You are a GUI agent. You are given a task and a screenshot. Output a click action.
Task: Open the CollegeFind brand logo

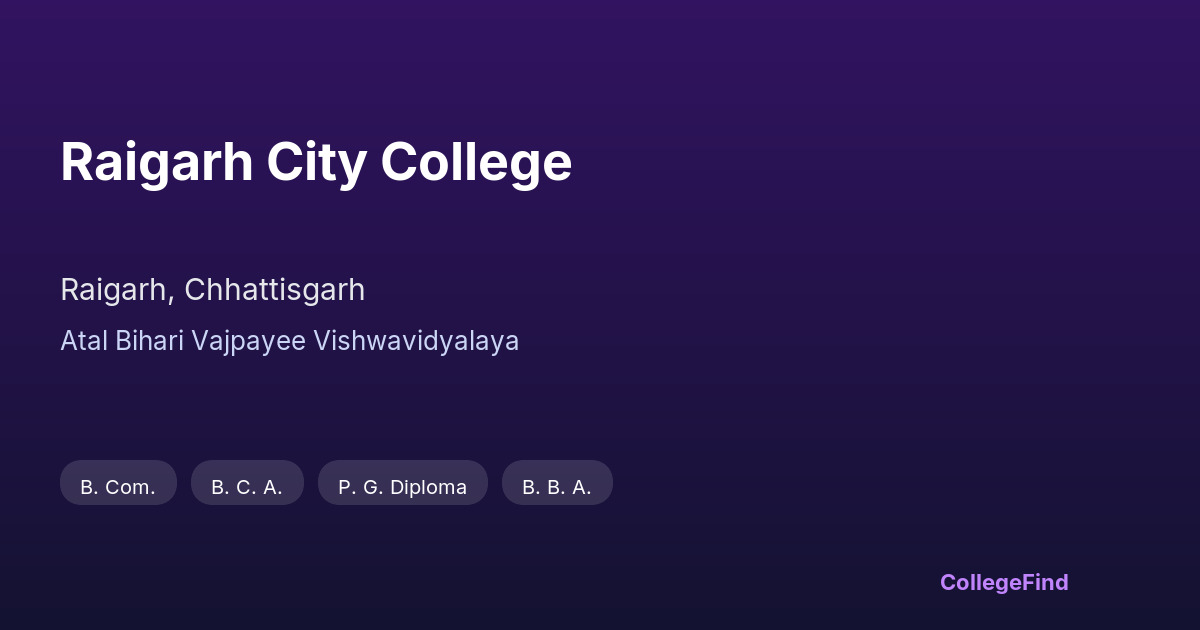pos(1004,582)
